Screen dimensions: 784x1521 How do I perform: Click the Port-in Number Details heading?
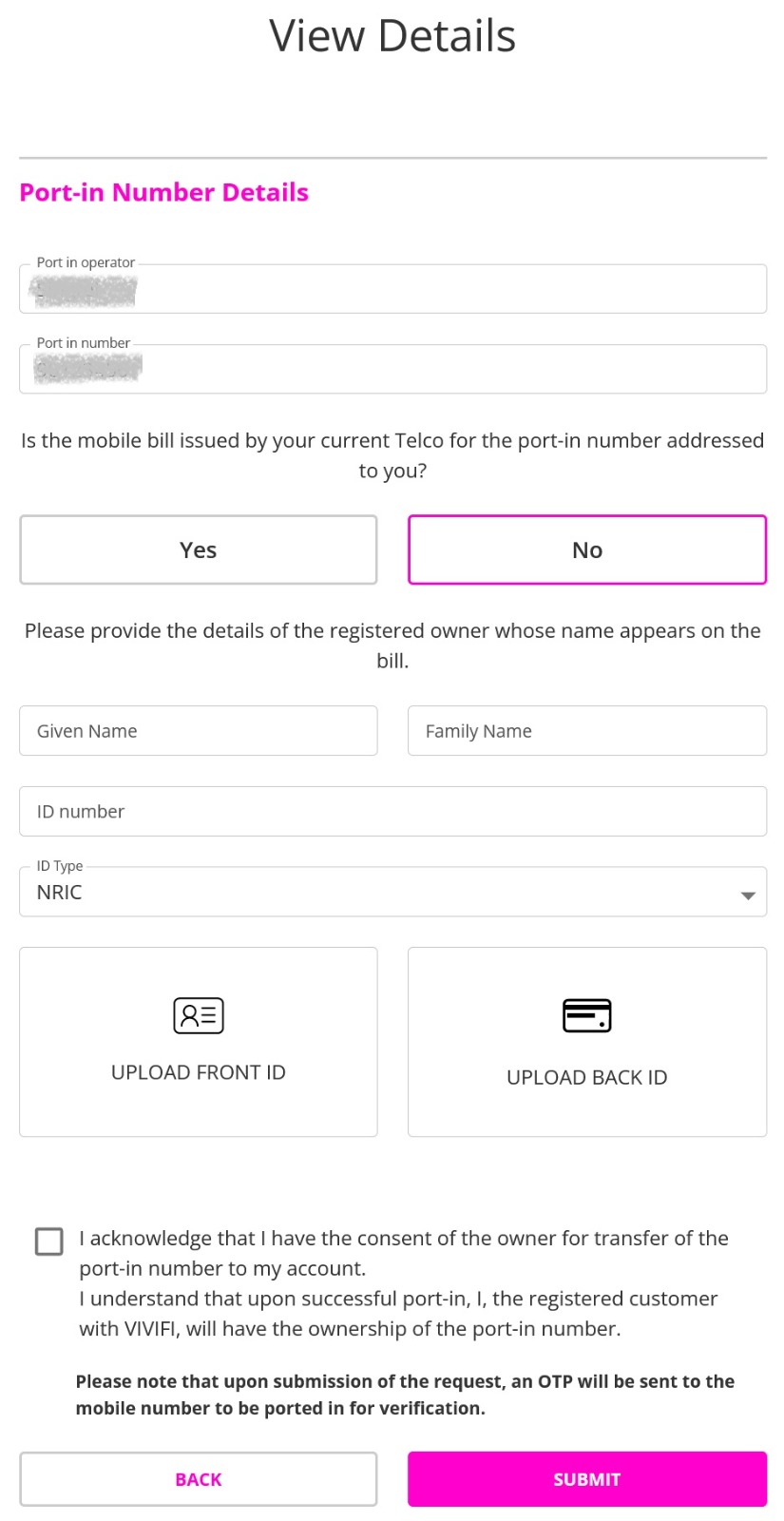163,192
